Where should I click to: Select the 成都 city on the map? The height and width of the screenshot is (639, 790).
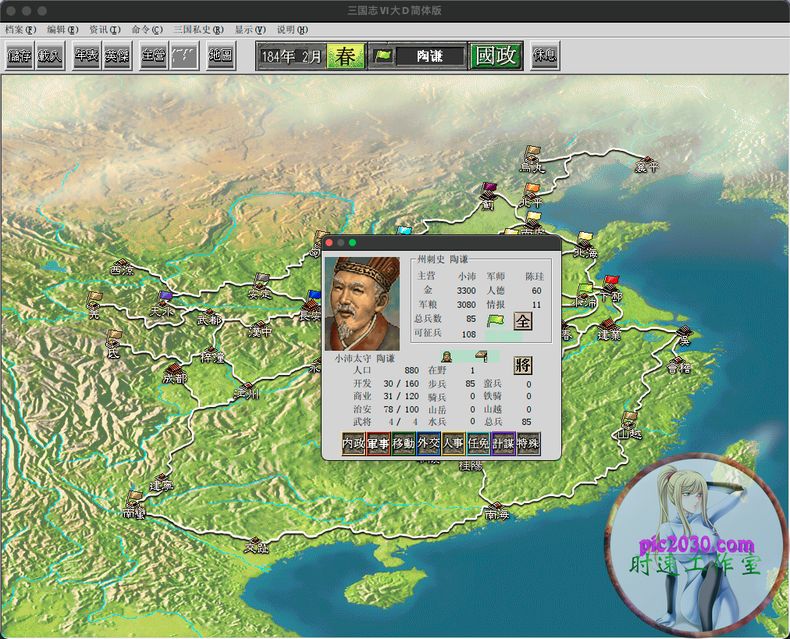[174, 373]
